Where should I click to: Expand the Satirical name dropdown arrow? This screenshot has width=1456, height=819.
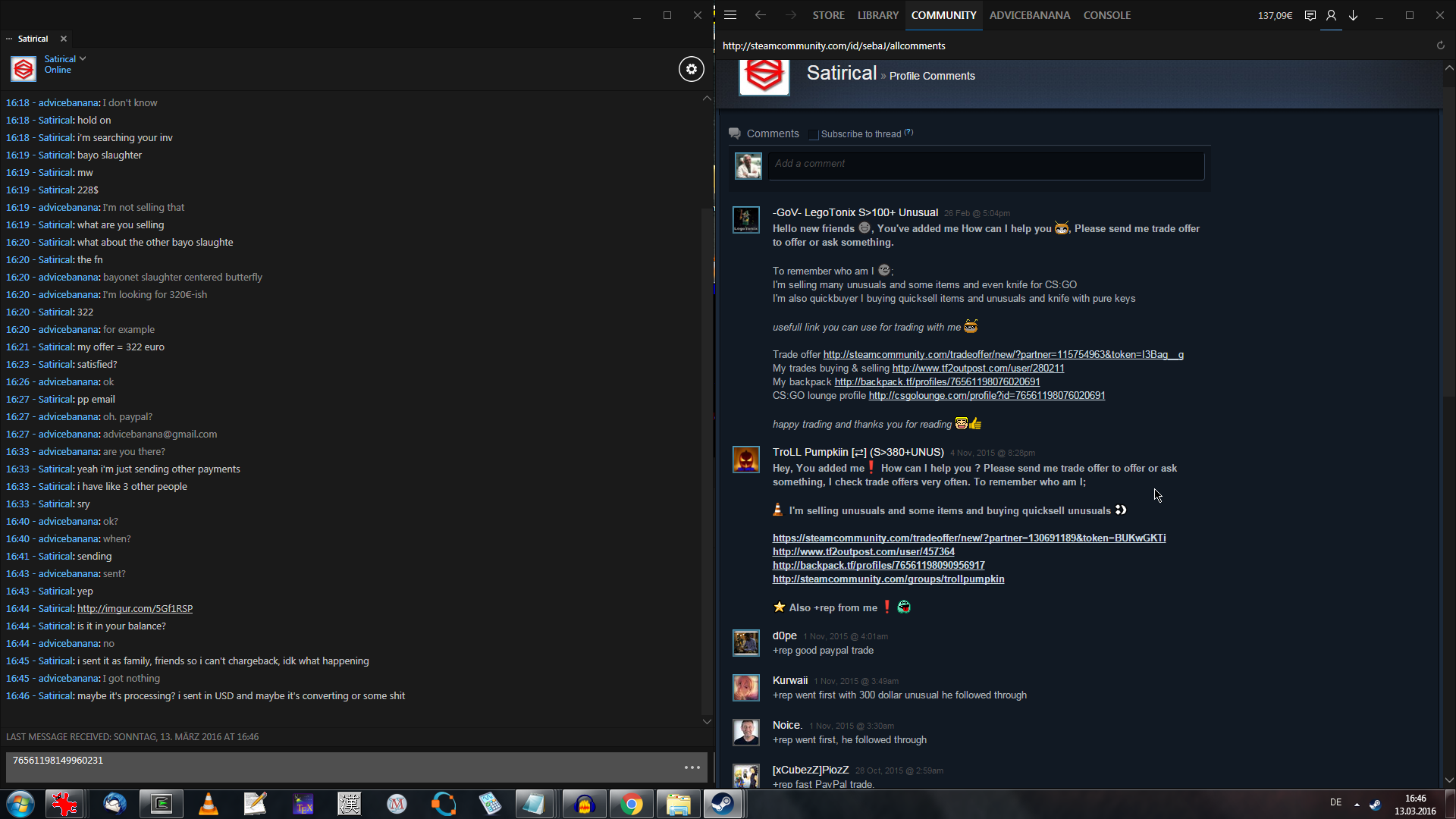[x=83, y=59]
